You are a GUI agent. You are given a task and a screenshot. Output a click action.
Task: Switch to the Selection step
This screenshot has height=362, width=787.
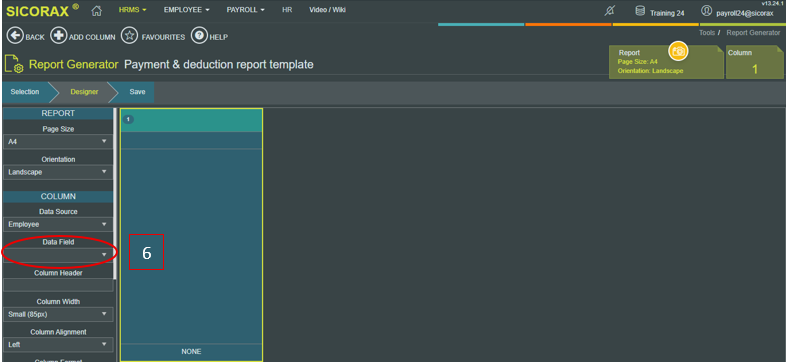pos(25,92)
